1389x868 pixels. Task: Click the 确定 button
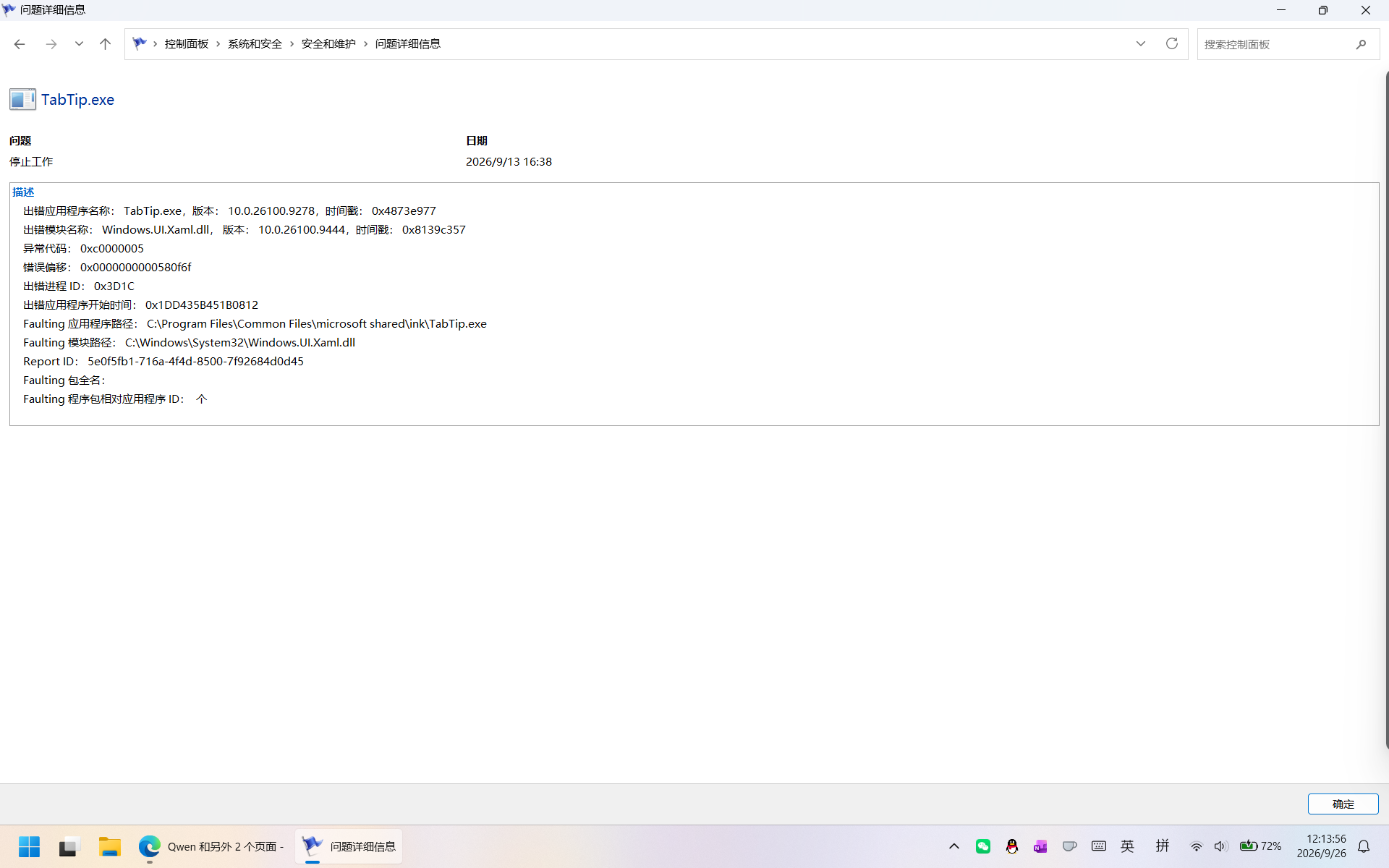pos(1343,804)
